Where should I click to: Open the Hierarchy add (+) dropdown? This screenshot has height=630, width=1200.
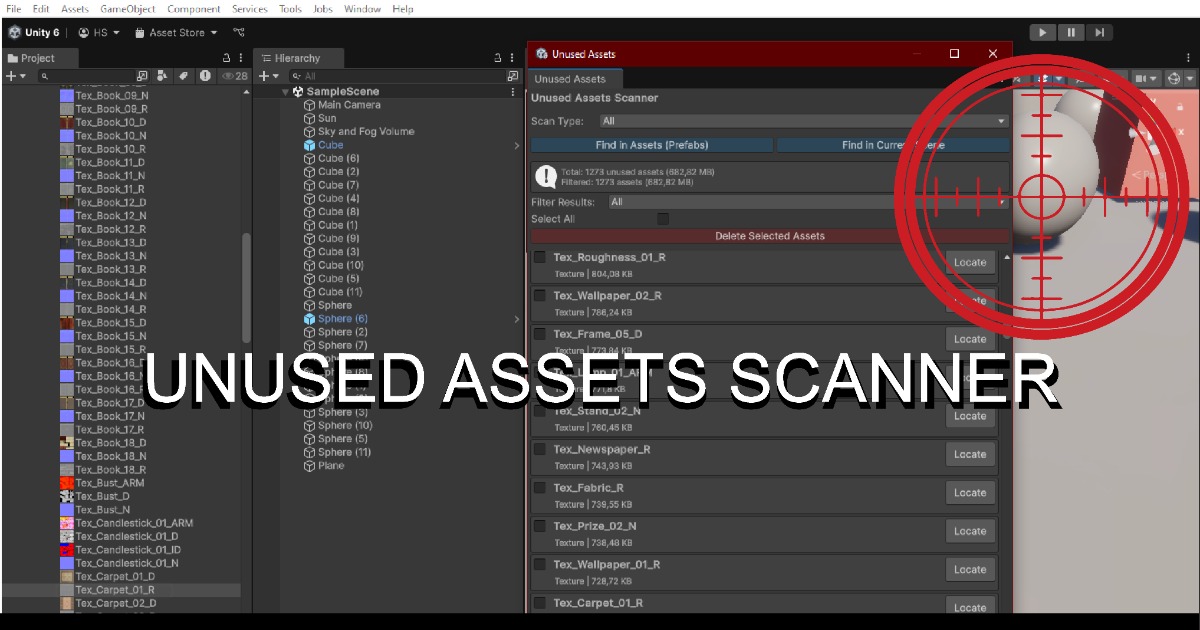point(270,76)
